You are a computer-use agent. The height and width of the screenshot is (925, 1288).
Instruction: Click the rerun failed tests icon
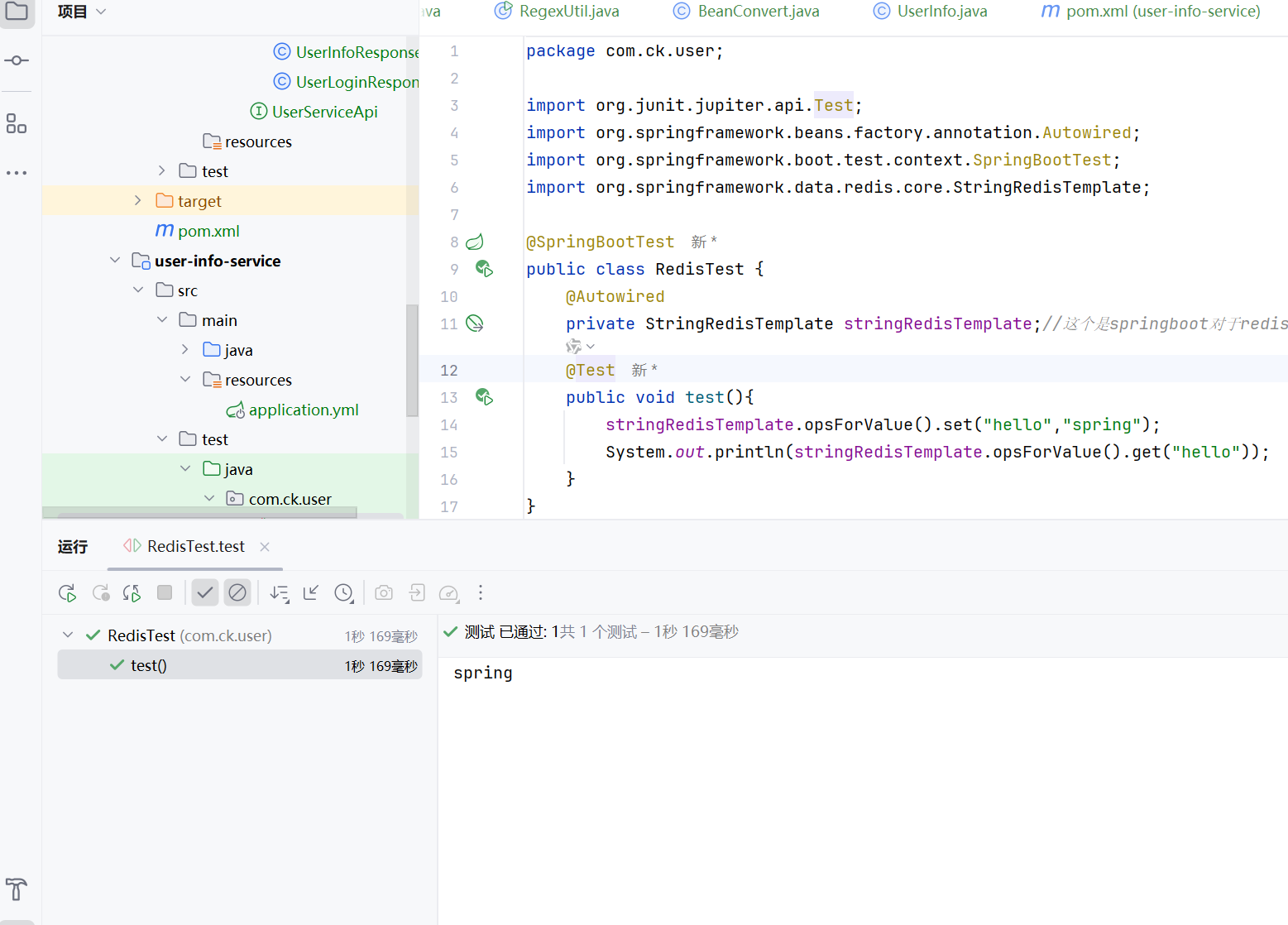[x=101, y=593]
